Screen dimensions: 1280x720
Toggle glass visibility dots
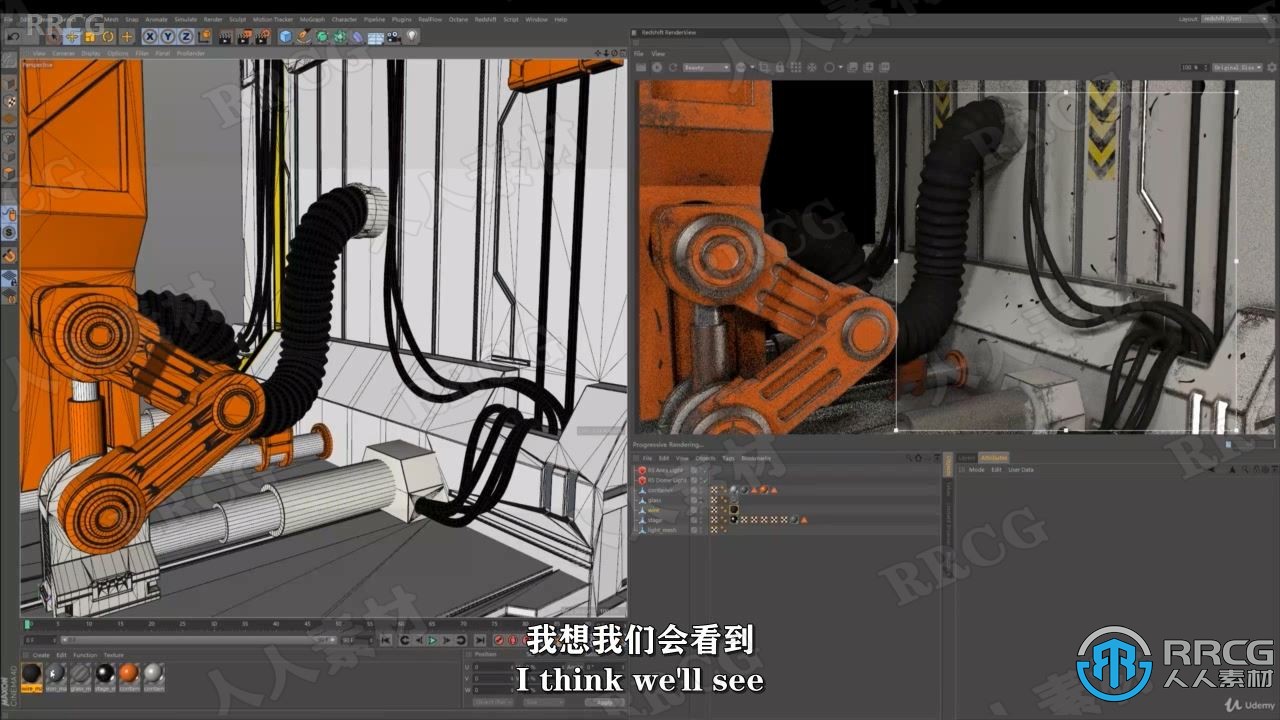(702, 500)
